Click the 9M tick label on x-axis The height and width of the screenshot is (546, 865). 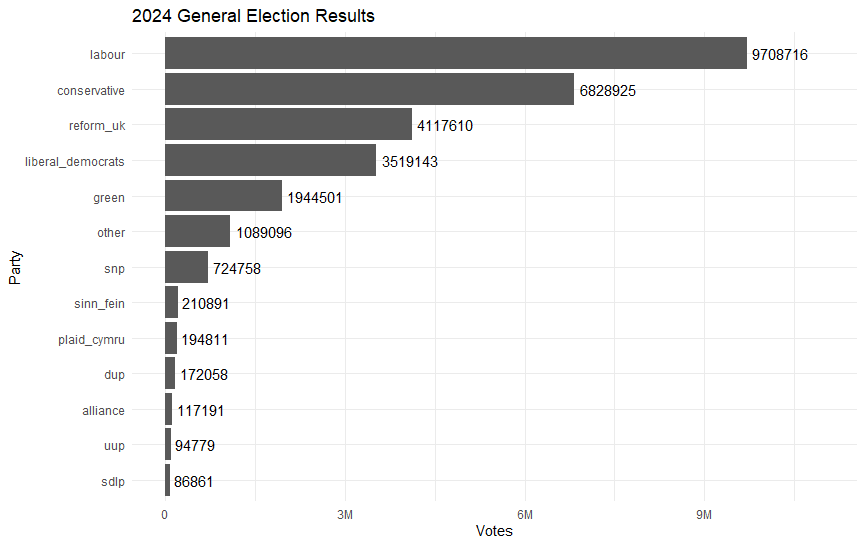pyautogui.click(x=704, y=514)
